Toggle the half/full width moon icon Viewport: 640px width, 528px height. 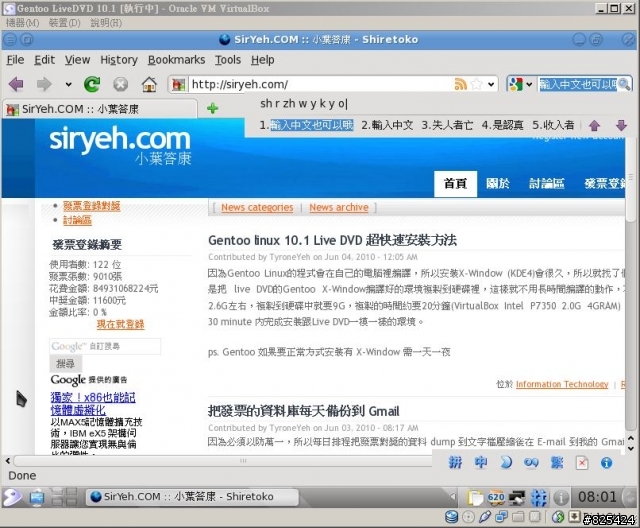pyautogui.click(x=506, y=463)
